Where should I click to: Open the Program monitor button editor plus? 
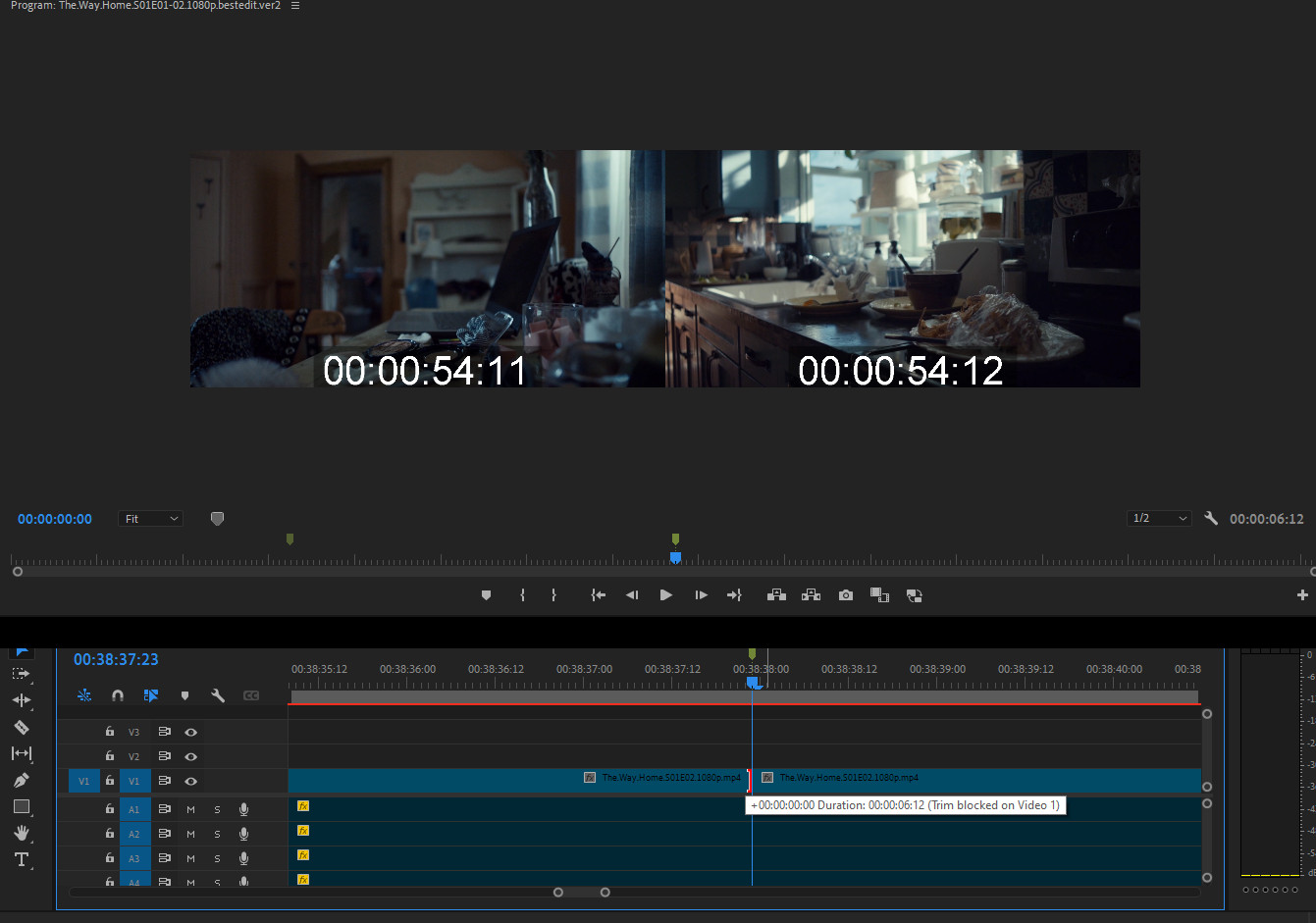pos(1302,595)
